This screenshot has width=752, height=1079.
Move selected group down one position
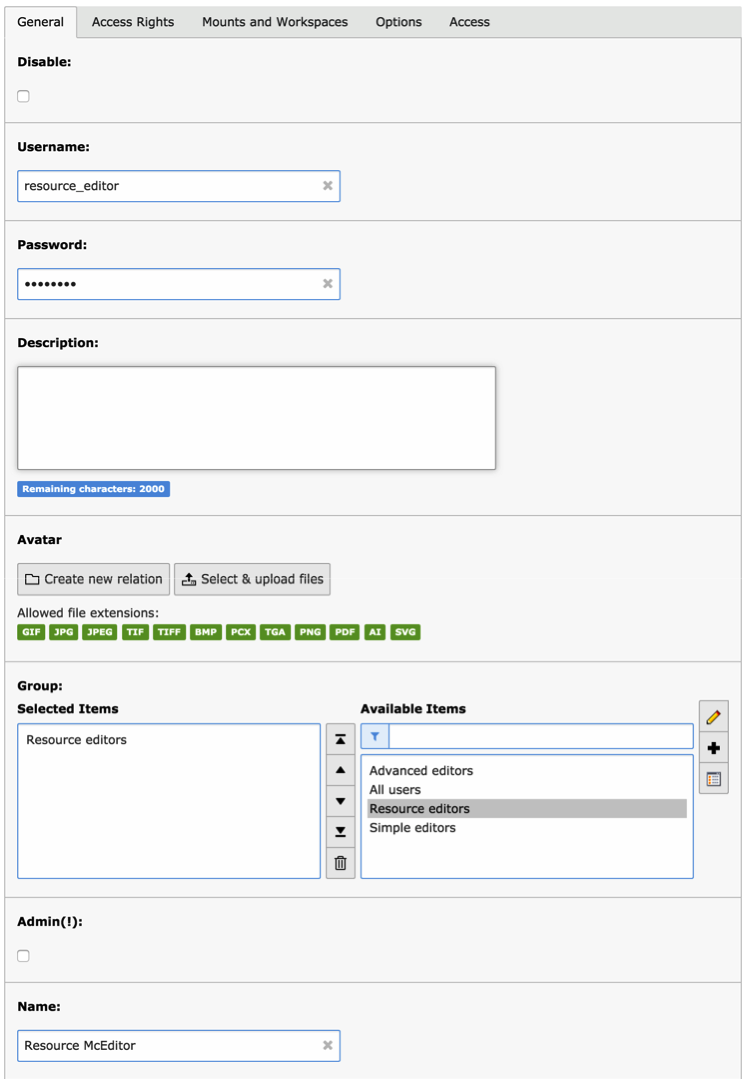click(x=340, y=801)
